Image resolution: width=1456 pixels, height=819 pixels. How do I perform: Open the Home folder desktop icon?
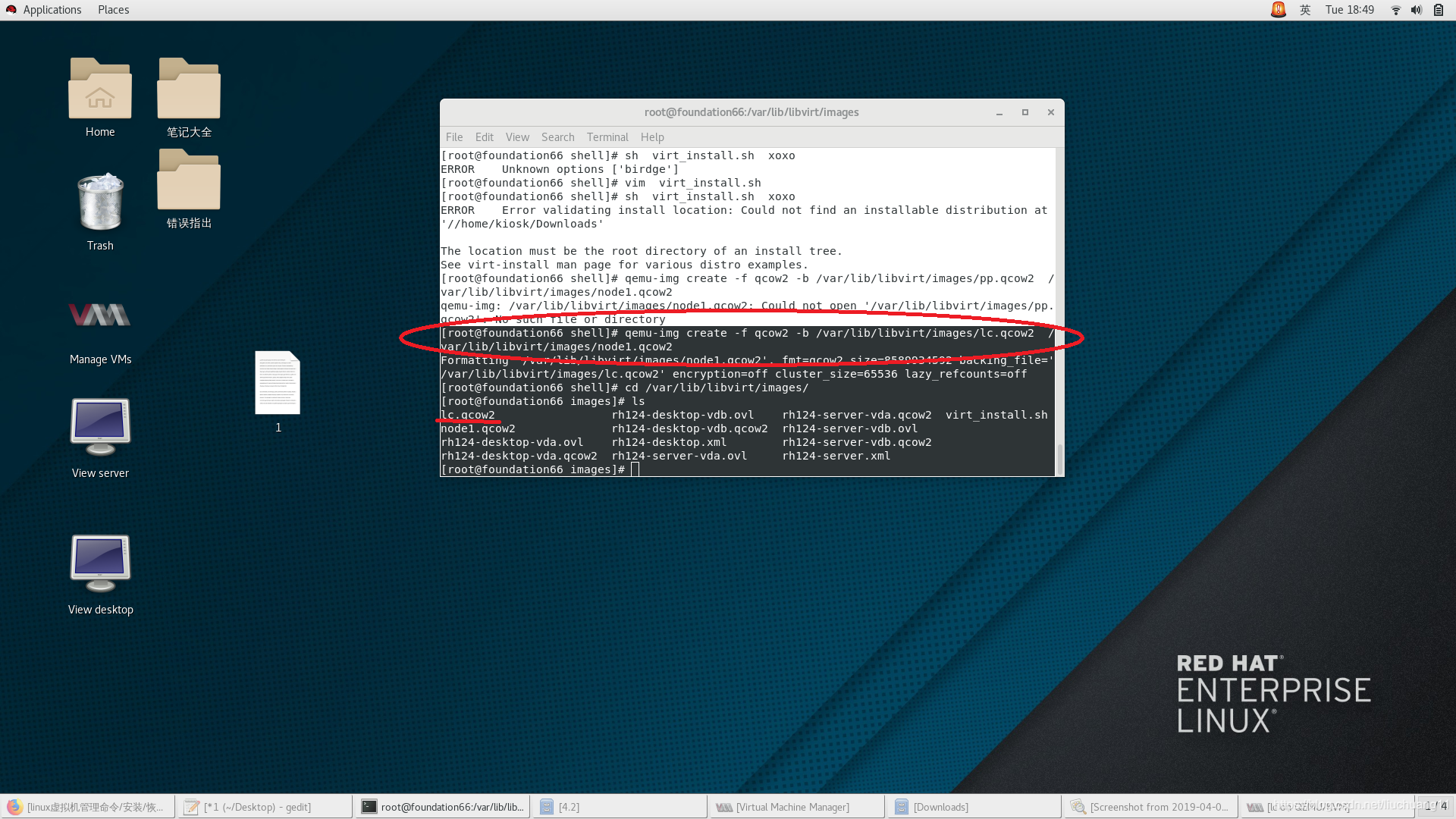click(100, 97)
